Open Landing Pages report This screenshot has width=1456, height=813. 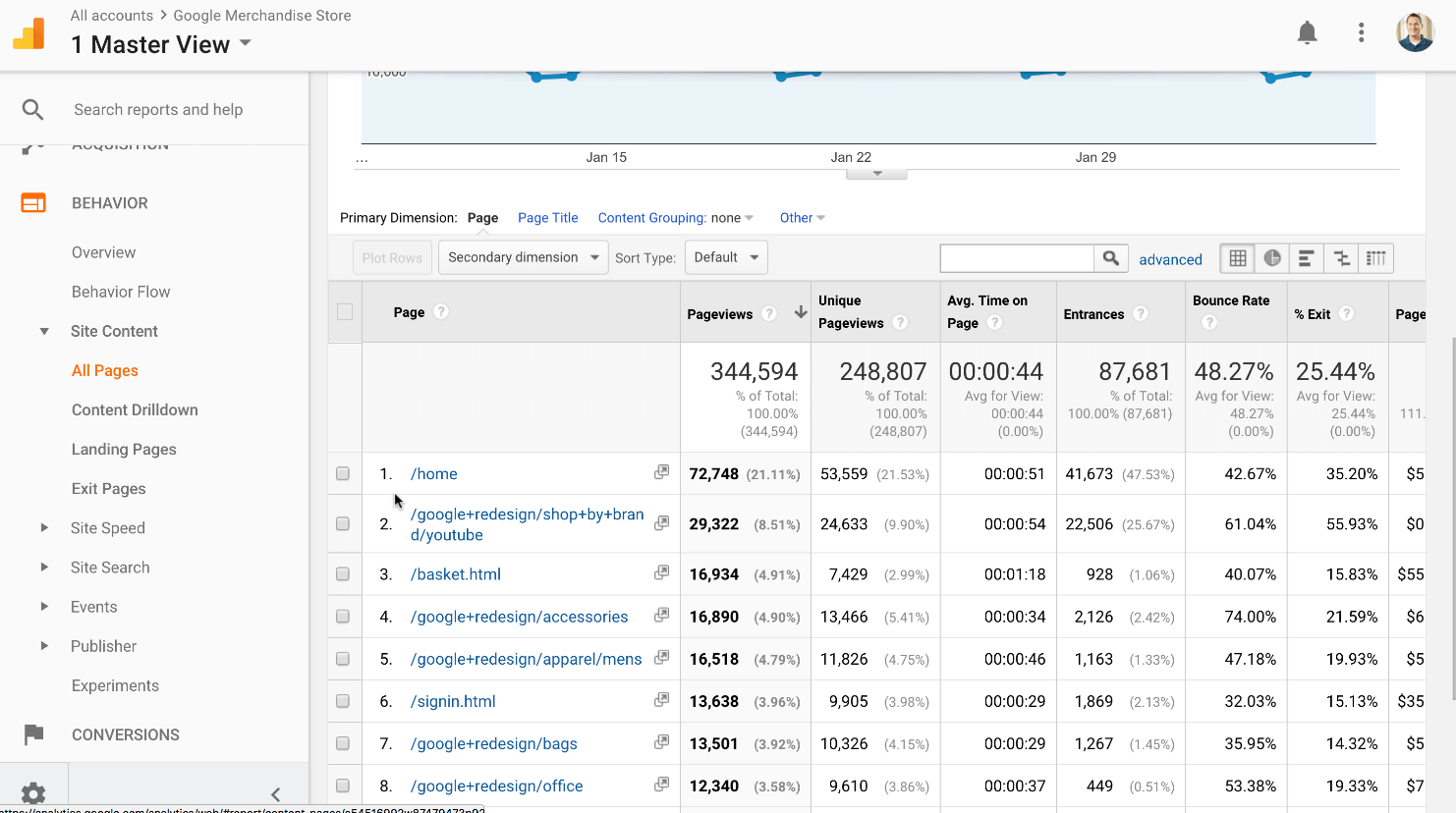[124, 449]
